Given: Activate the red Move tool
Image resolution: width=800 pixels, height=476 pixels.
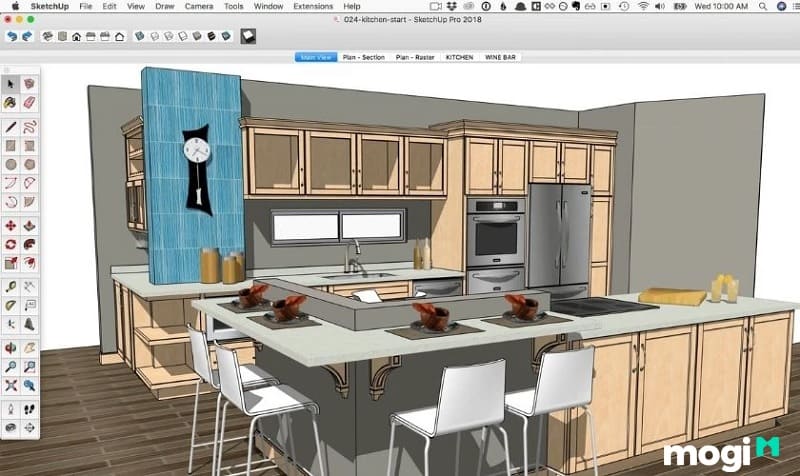Looking at the screenshot, I should click(x=11, y=226).
